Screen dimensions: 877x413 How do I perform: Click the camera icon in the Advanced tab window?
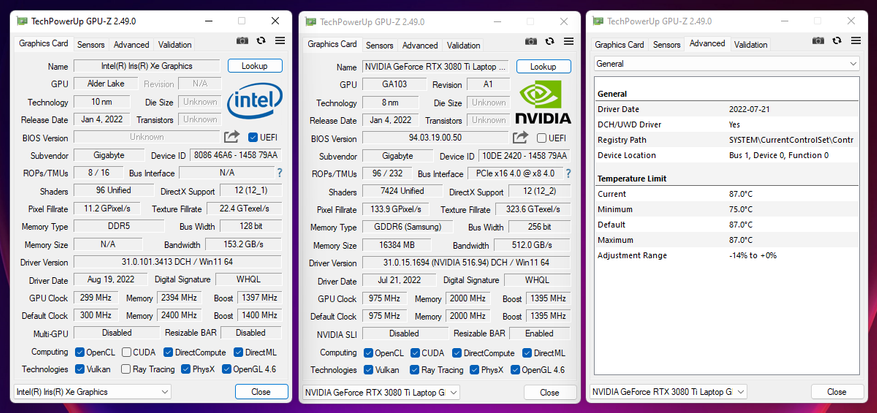coord(818,40)
